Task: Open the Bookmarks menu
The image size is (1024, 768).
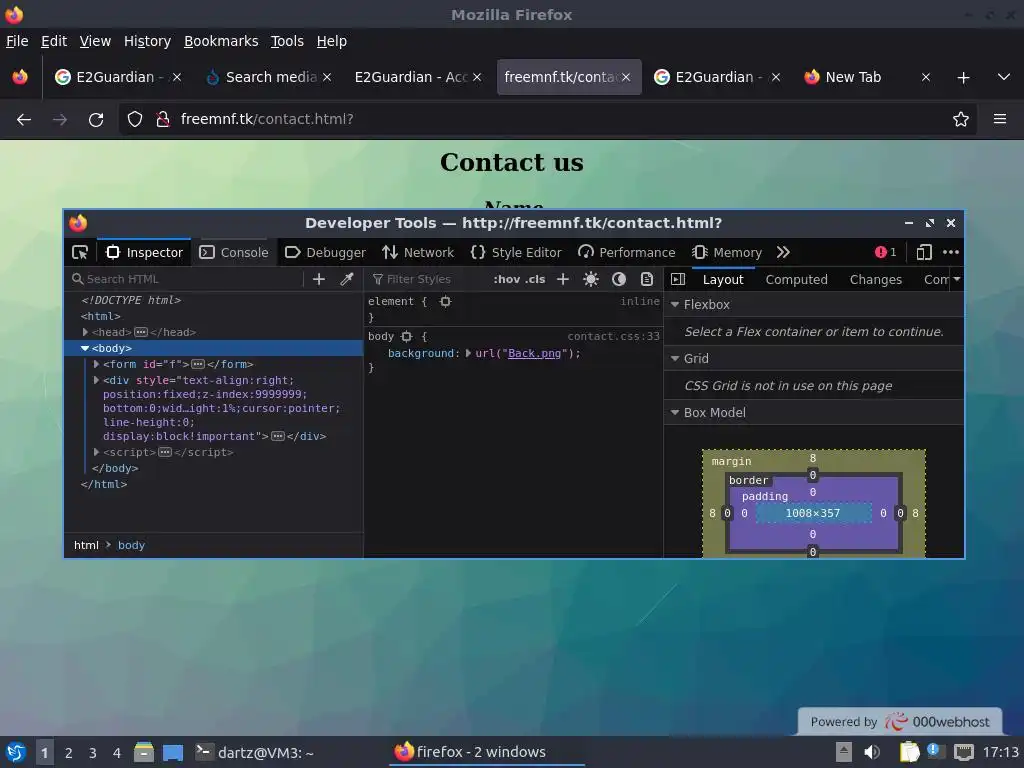Action: [x=221, y=41]
